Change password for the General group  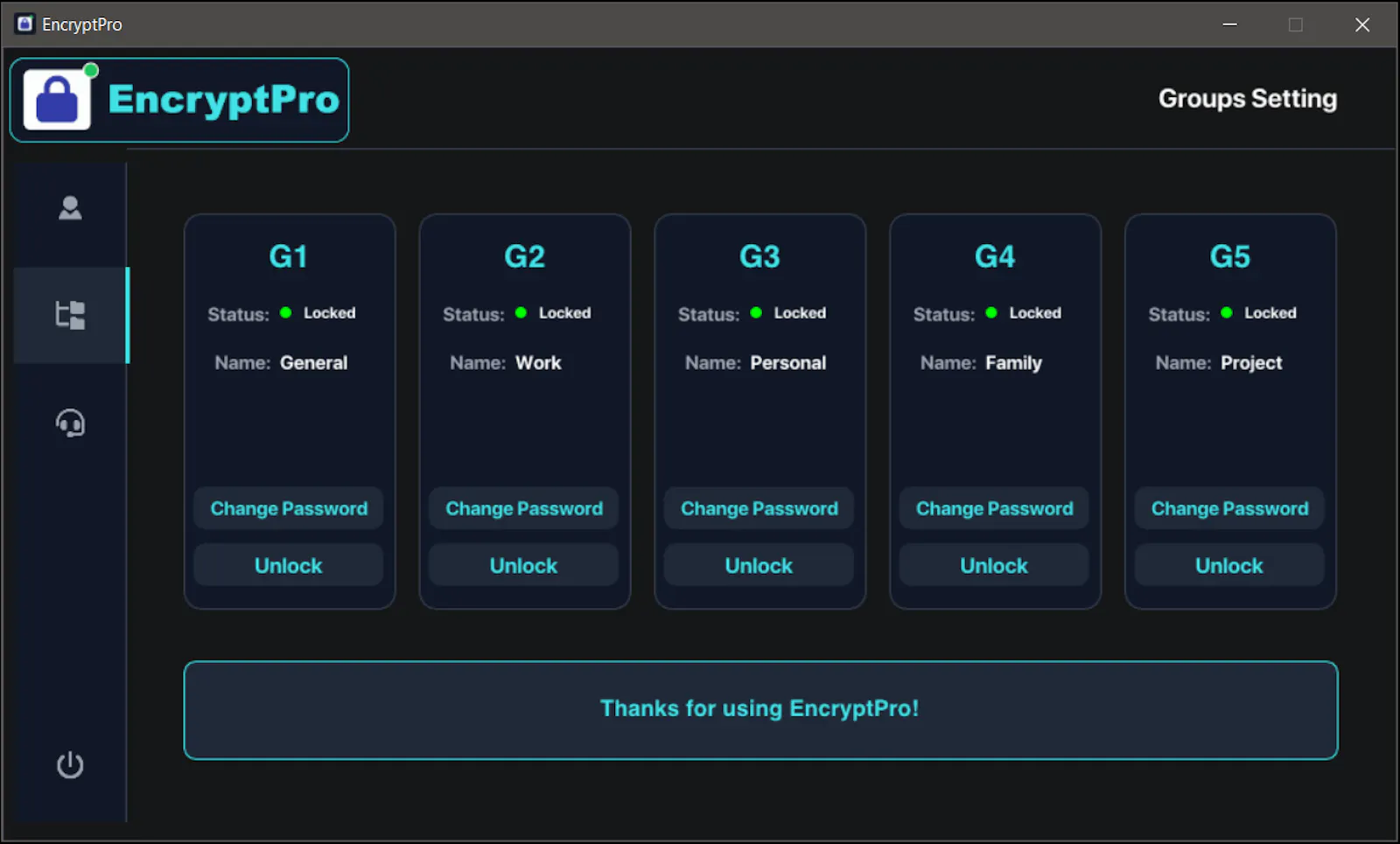[x=289, y=508]
